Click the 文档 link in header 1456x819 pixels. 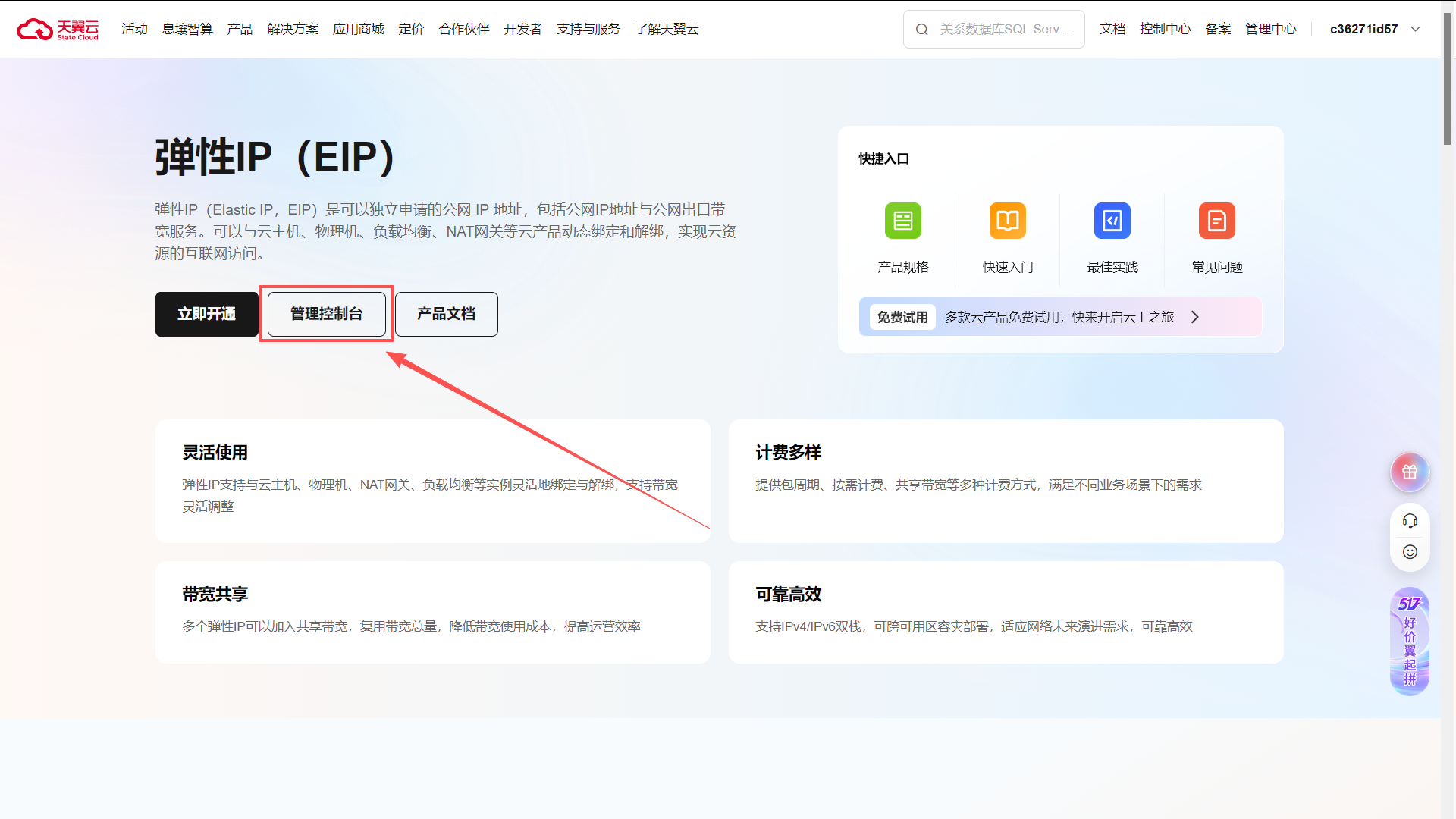(1112, 29)
